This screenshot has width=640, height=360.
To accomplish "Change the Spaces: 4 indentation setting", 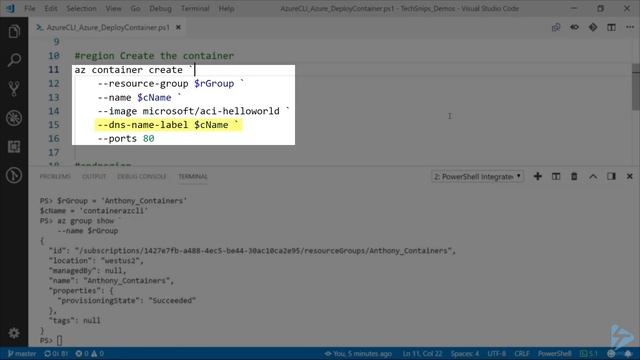I will pyautogui.click(x=464, y=353).
